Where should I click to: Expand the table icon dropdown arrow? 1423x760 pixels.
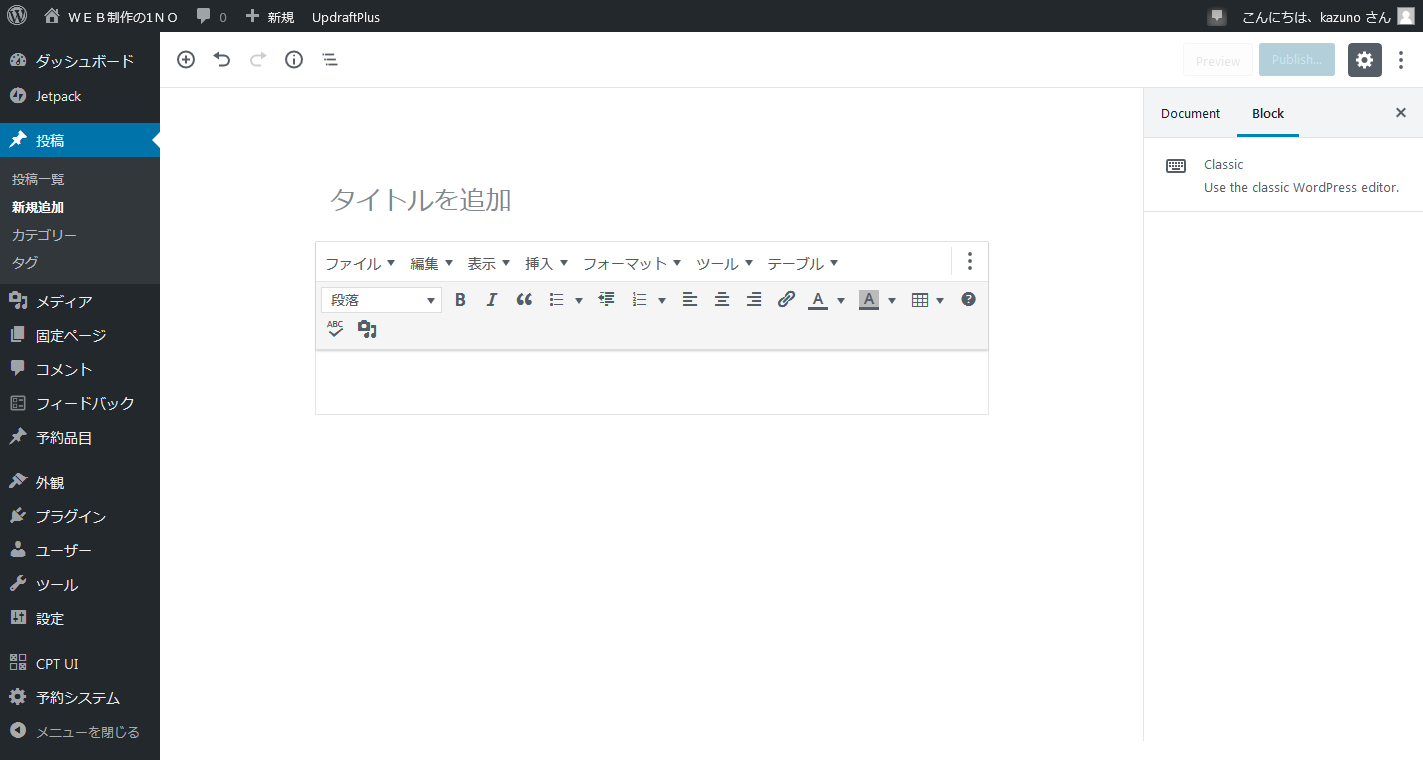coord(940,300)
